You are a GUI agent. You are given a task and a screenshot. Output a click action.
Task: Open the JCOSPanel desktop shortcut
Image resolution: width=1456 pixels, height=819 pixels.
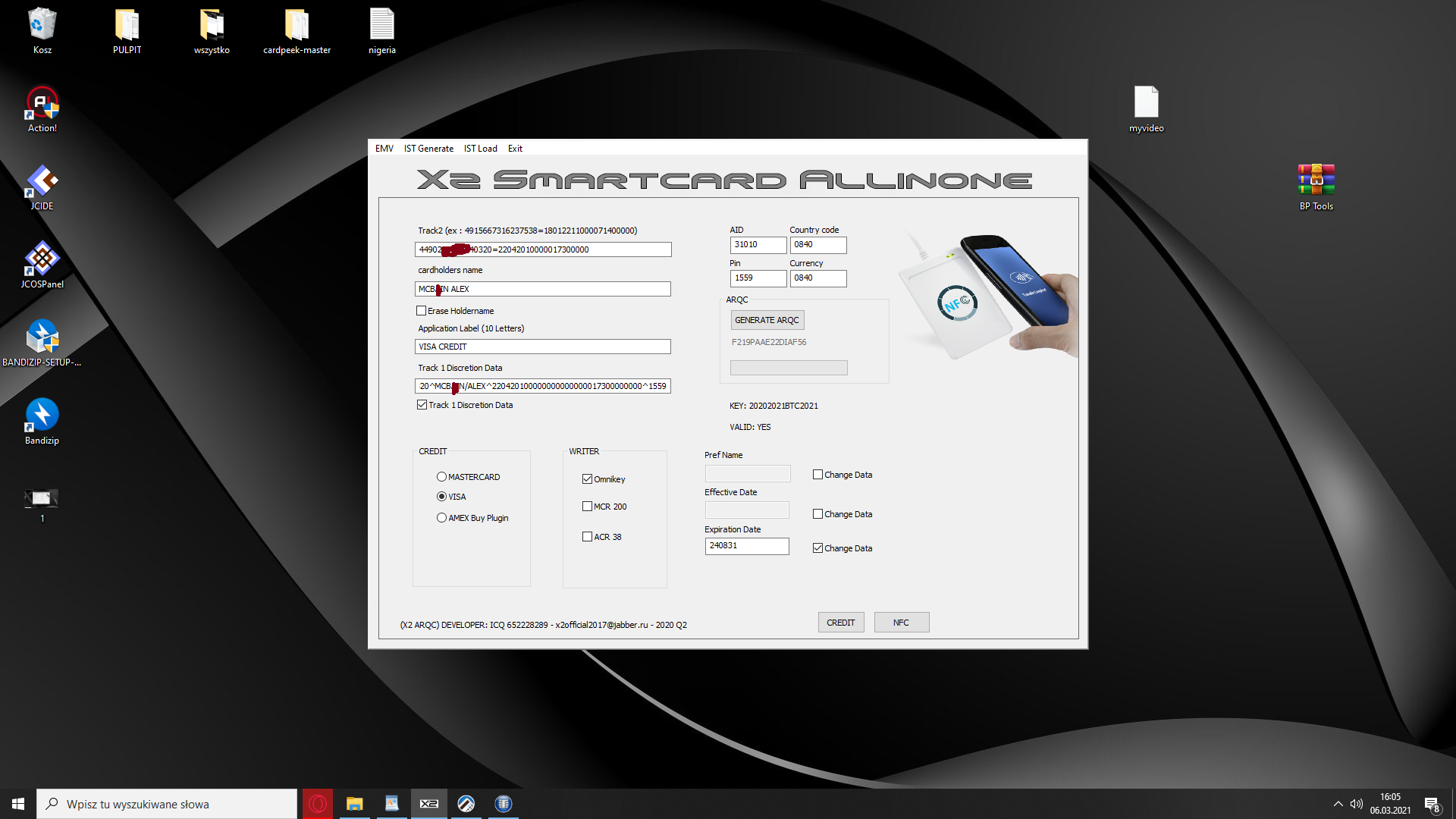click(42, 259)
